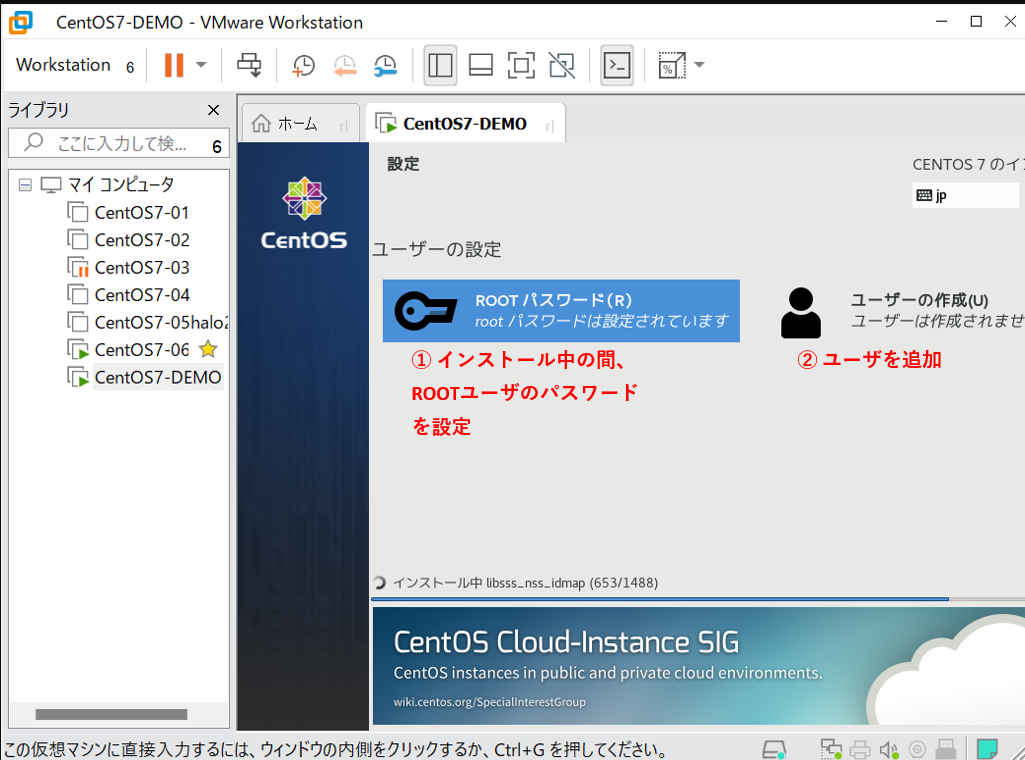Switch to the CentOS7-DEMO tab
Viewport: 1025px width, 760px height.
tap(465, 124)
